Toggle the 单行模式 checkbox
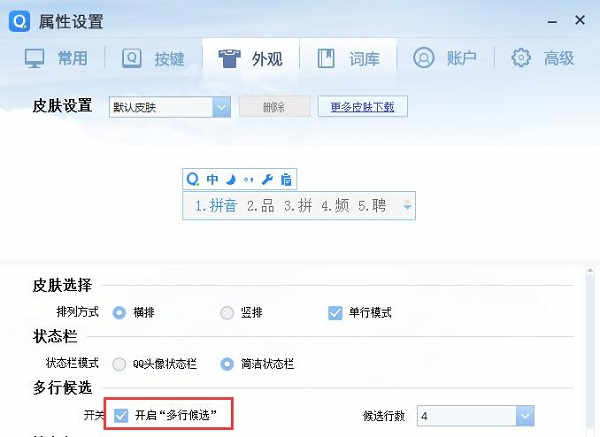This screenshot has height=437, width=600. 335,313
